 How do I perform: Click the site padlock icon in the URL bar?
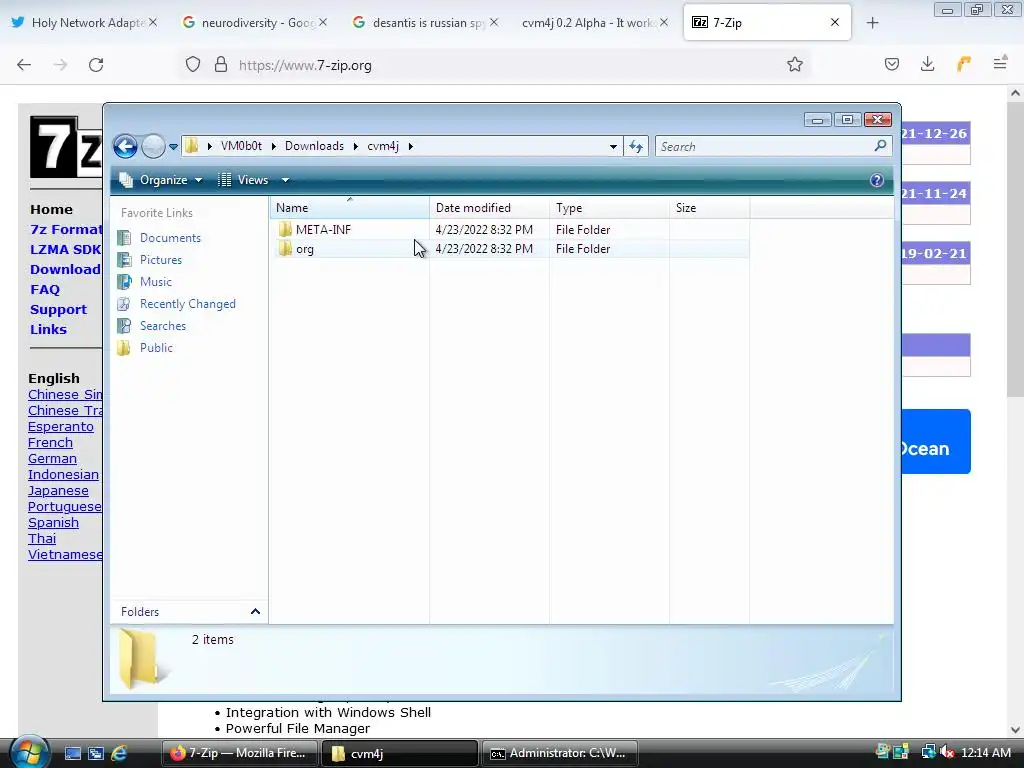[221, 65]
